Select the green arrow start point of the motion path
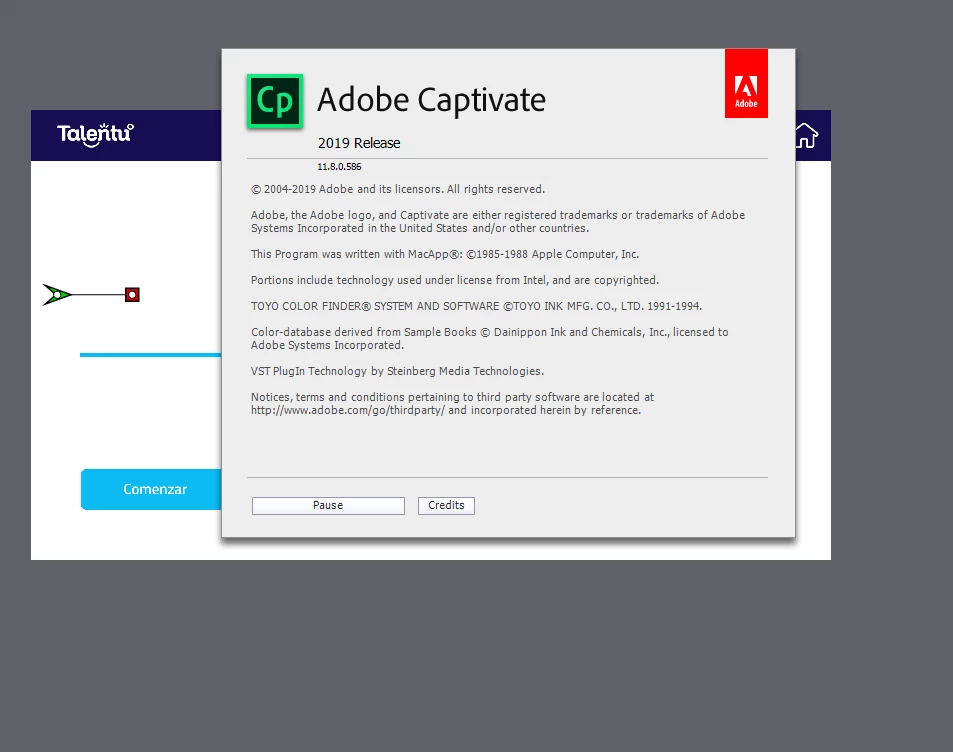The image size is (953, 752). (x=57, y=295)
